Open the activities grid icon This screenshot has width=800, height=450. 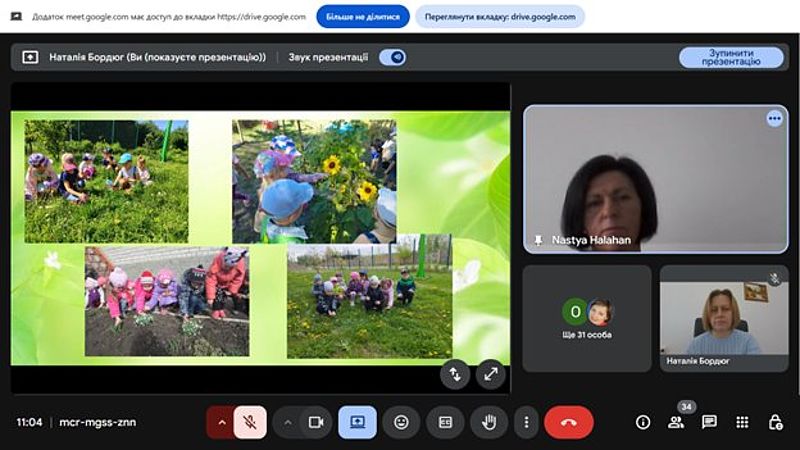click(x=742, y=422)
